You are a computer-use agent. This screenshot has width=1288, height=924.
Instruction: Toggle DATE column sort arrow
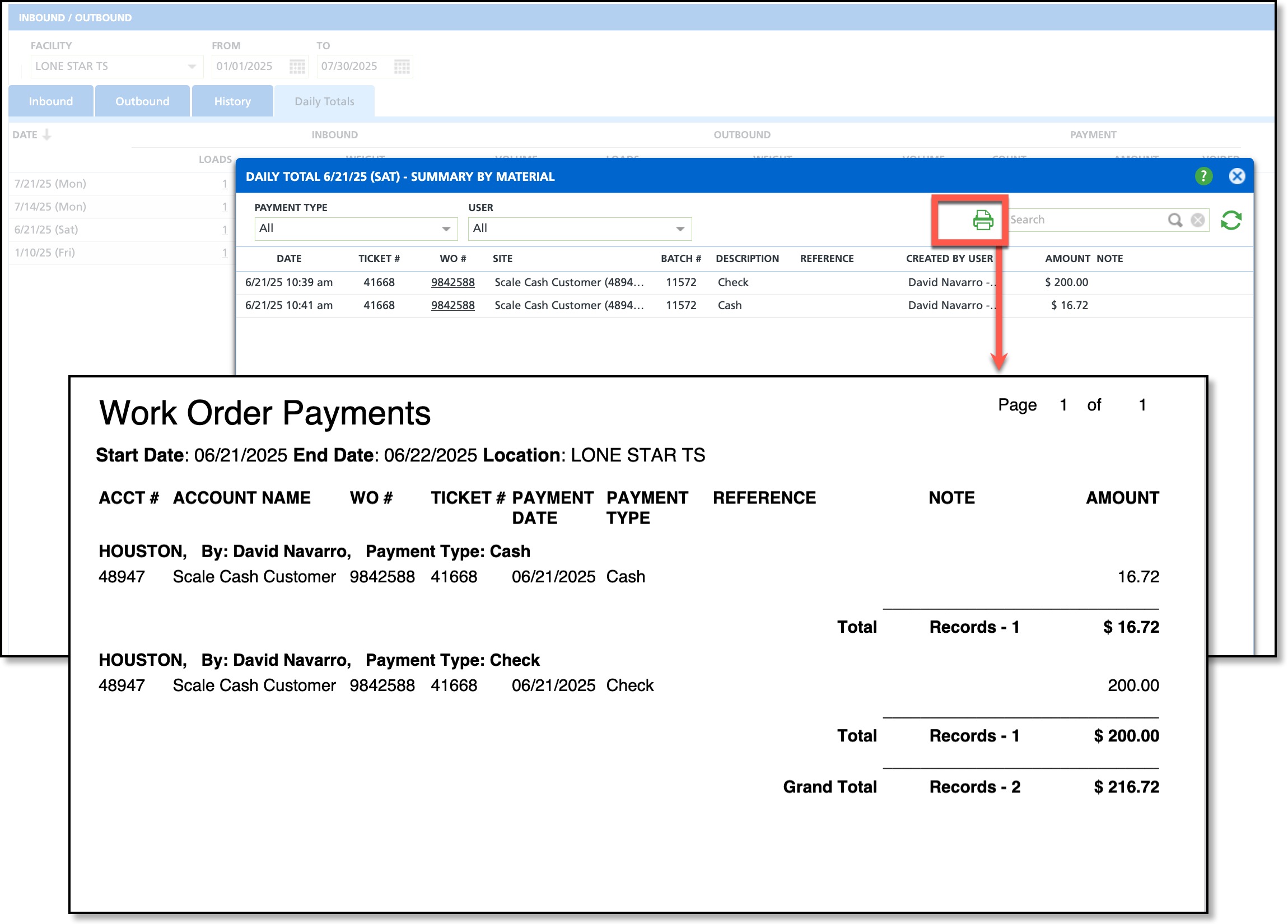point(47,134)
